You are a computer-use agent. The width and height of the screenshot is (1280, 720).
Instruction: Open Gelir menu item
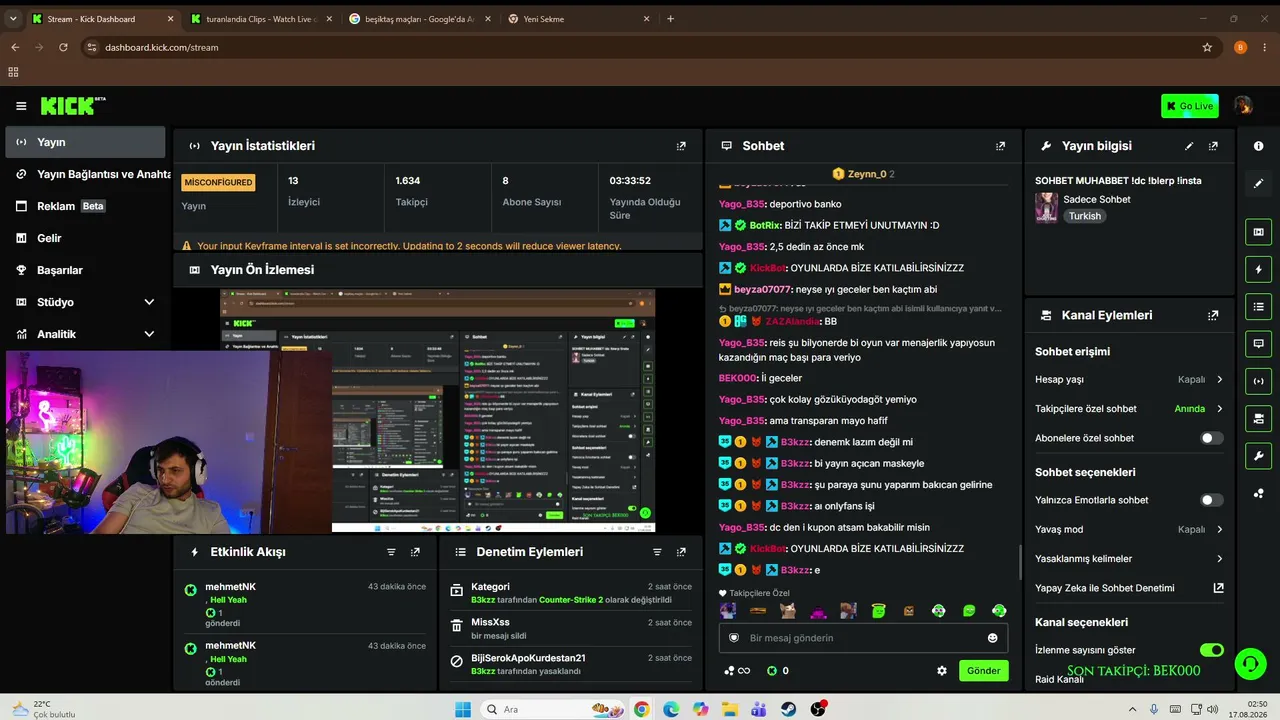(85, 238)
